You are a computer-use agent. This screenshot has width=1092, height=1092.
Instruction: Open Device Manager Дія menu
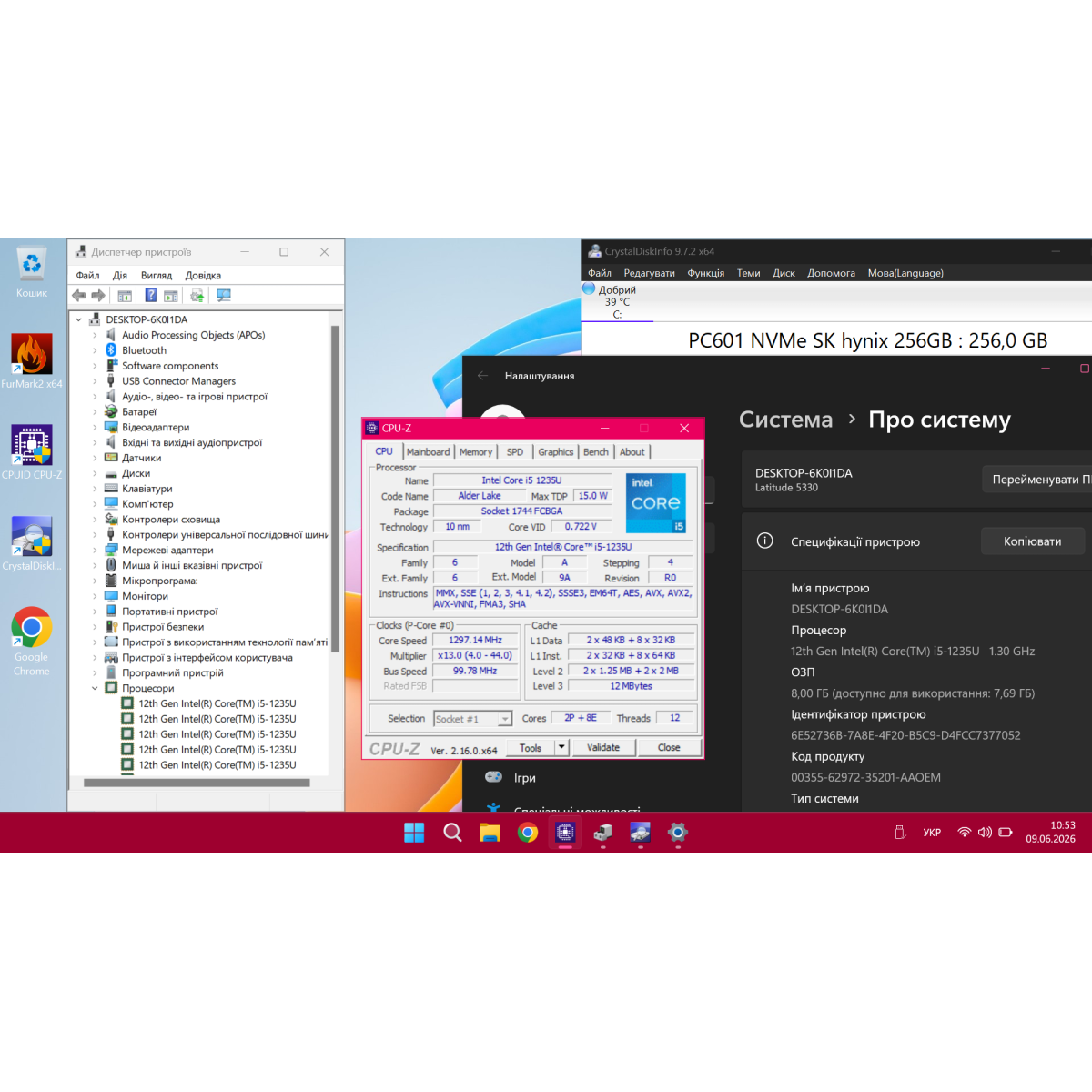coord(120,276)
